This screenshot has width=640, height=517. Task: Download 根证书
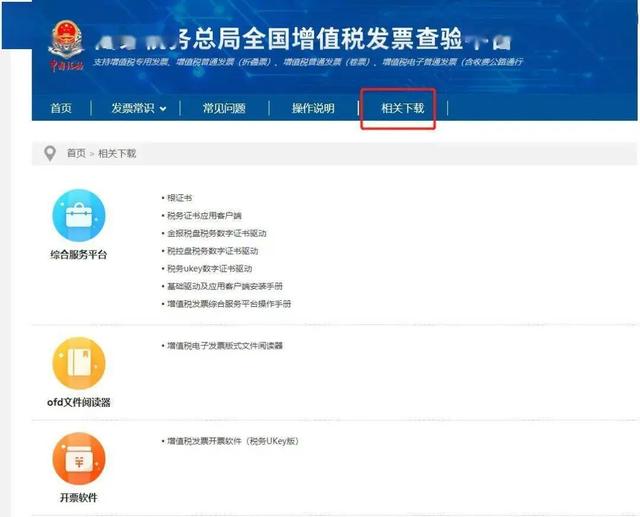[179, 198]
